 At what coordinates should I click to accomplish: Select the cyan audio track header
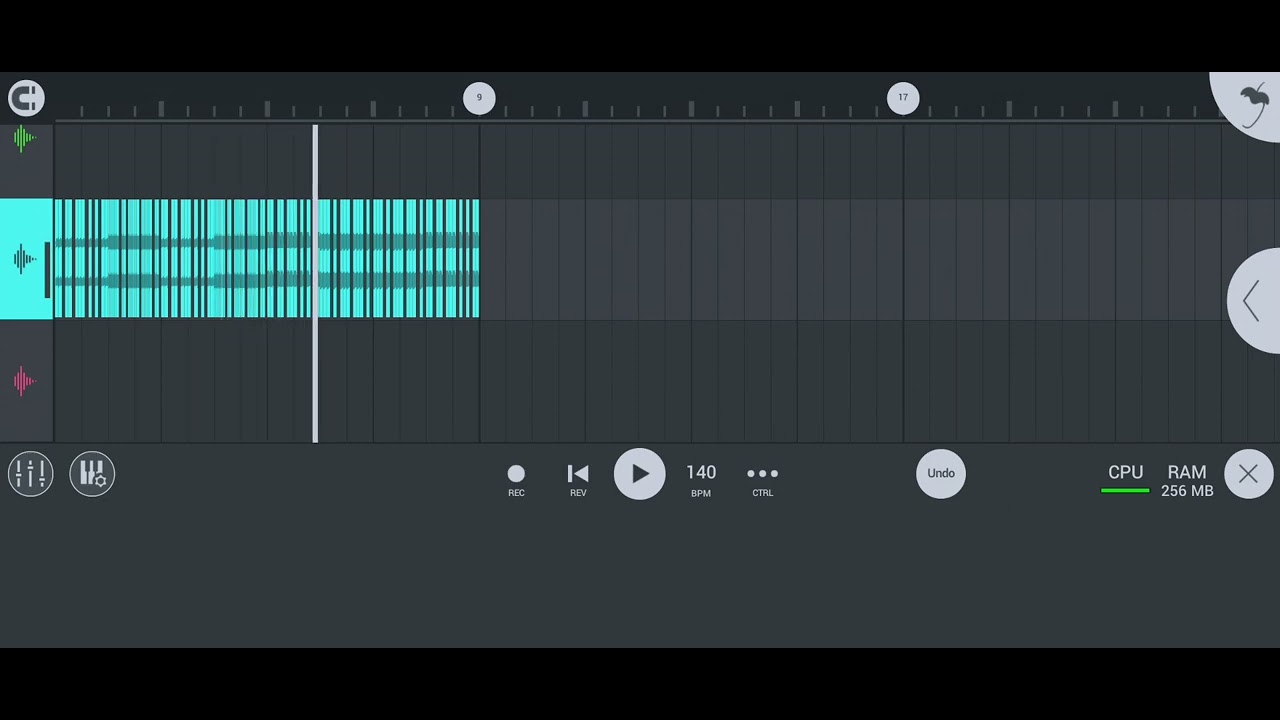(x=26, y=259)
